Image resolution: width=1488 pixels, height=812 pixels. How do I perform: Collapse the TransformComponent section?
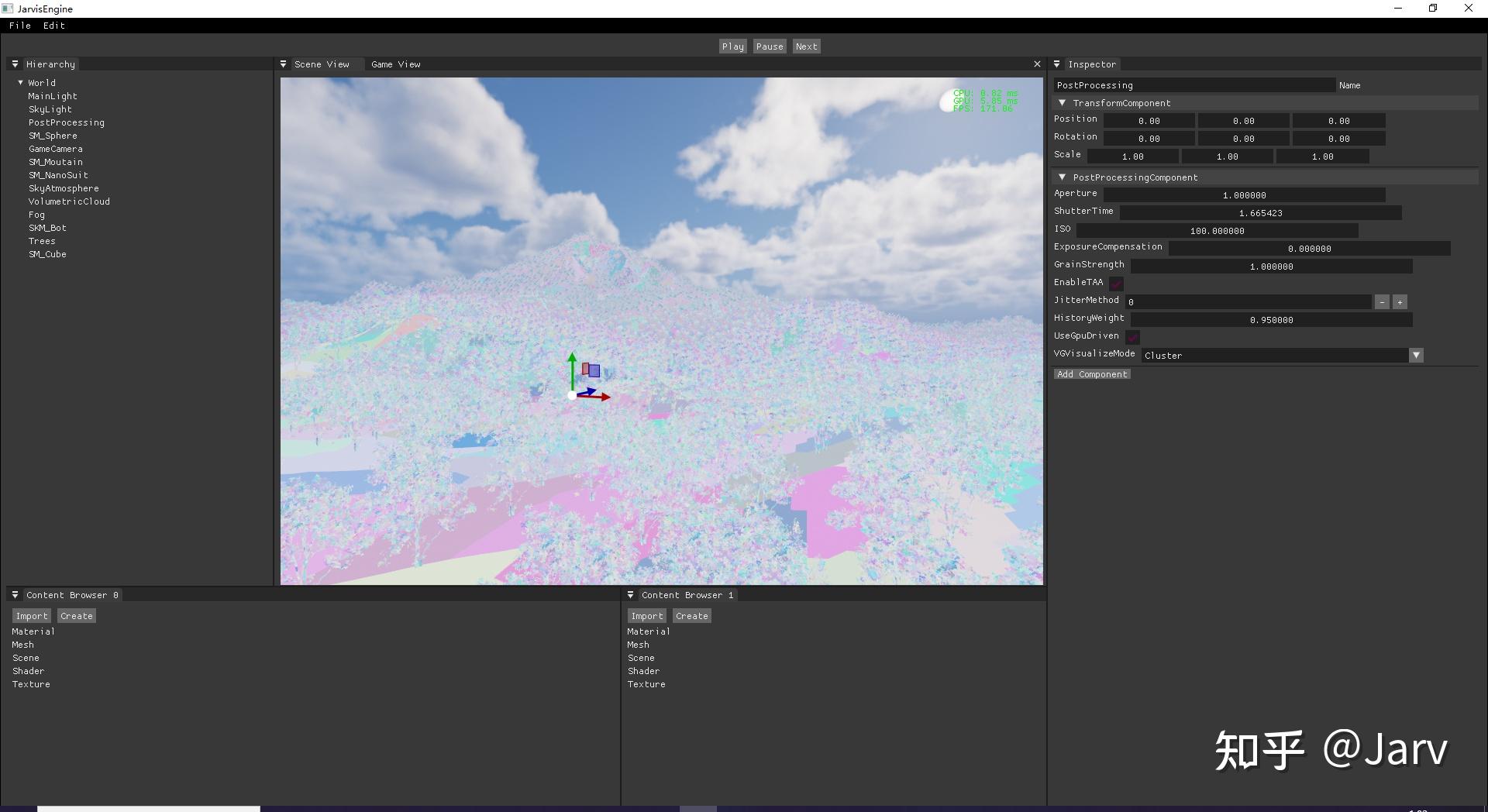coord(1062,102)
